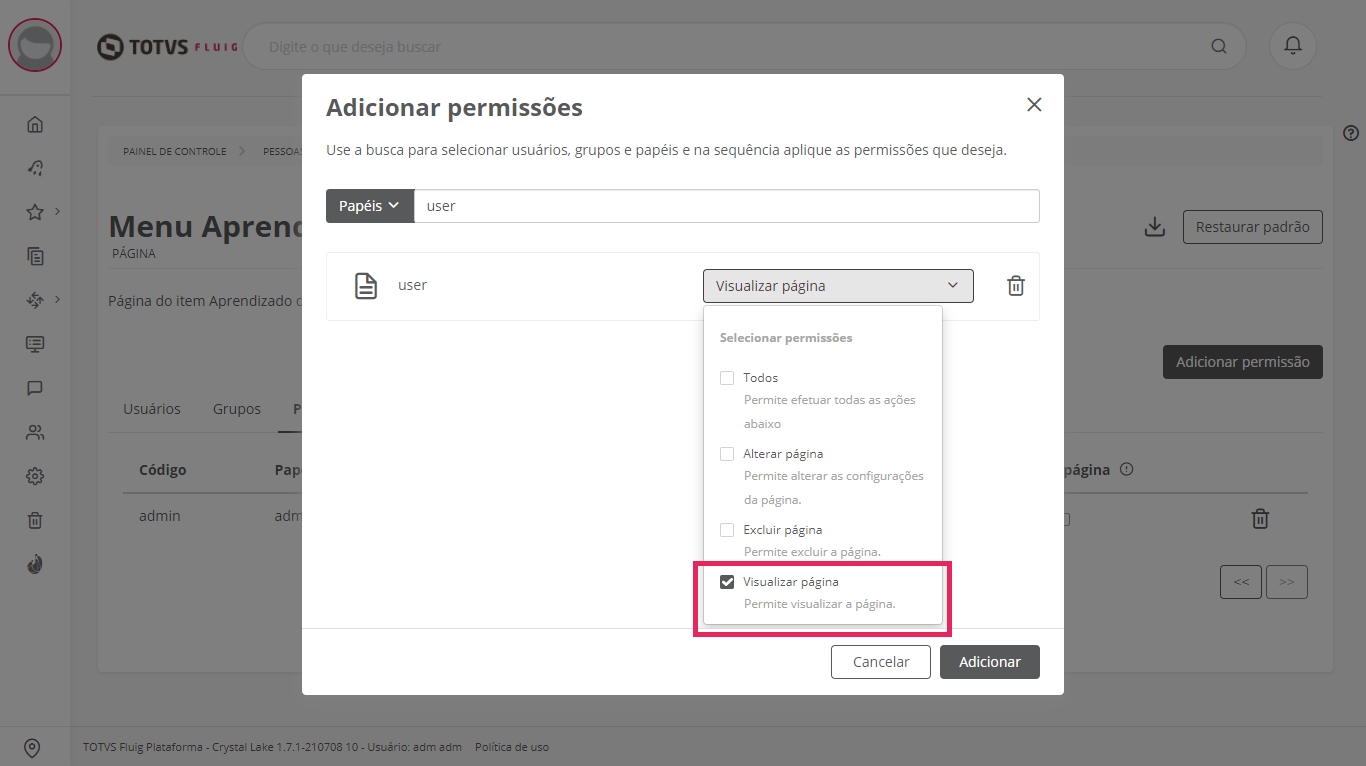Check the Alterar página permission
The image size is (1366, 766).
pos(727,454)
